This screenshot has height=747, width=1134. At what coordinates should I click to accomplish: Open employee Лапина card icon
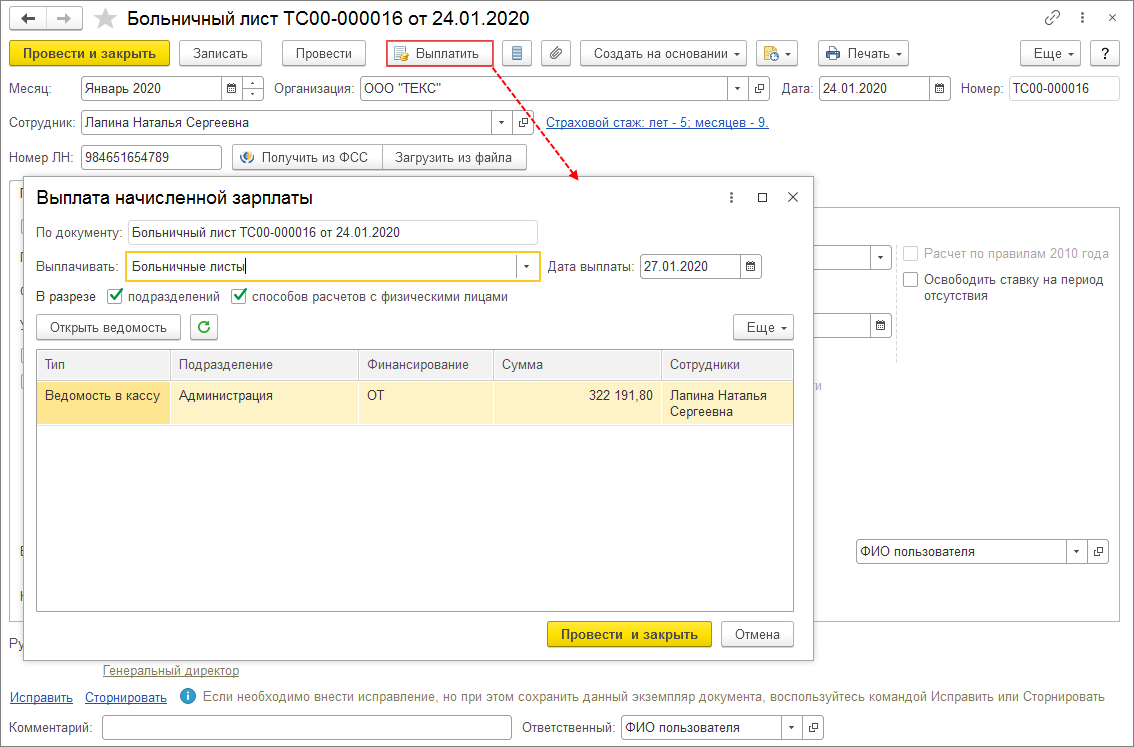[523, 122]
